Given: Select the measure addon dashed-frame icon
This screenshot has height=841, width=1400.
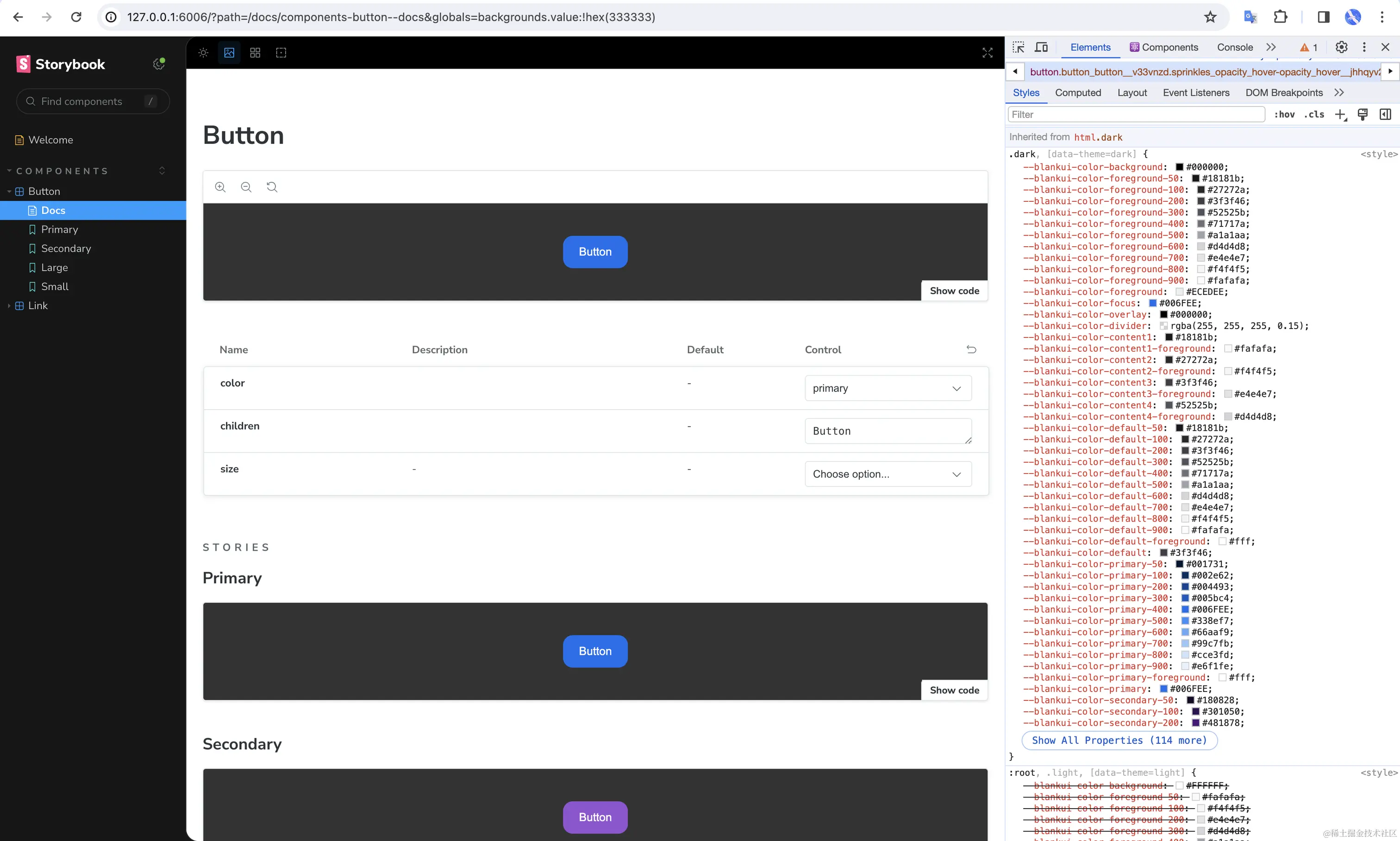Looking at the screenshot, I should 281,52.
